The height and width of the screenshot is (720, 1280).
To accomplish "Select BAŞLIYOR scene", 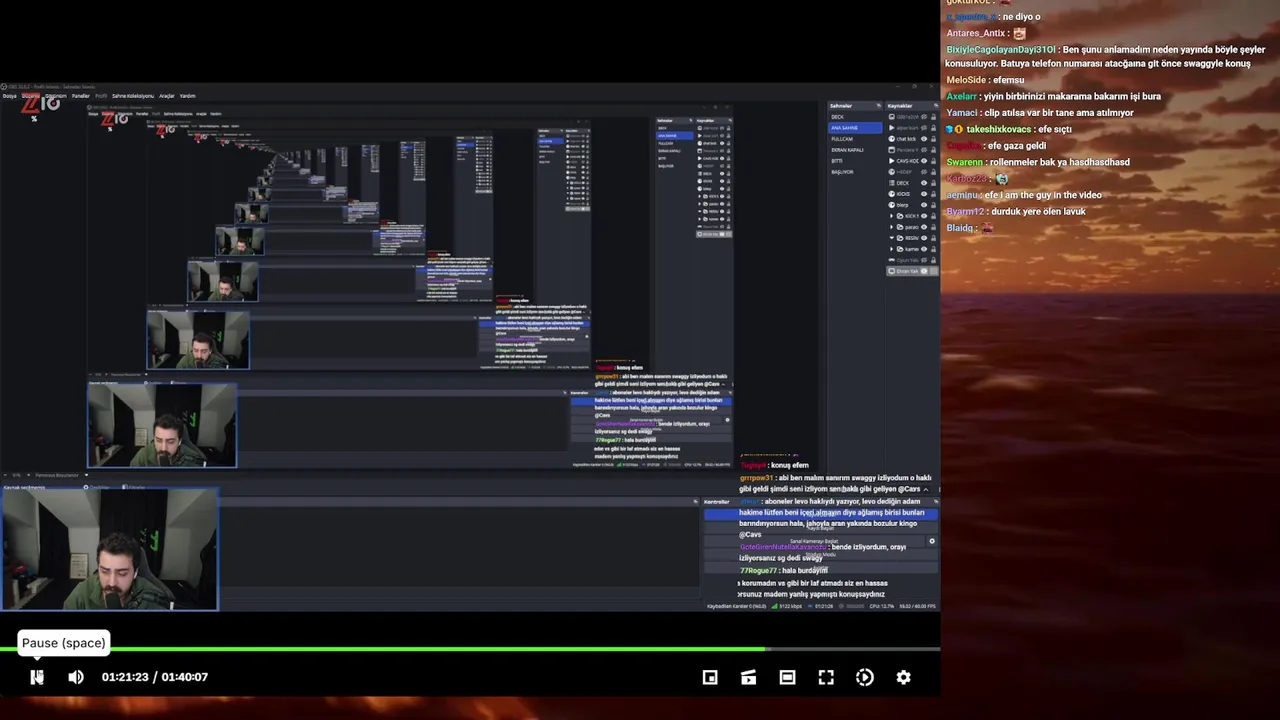I will click(855, 172).
